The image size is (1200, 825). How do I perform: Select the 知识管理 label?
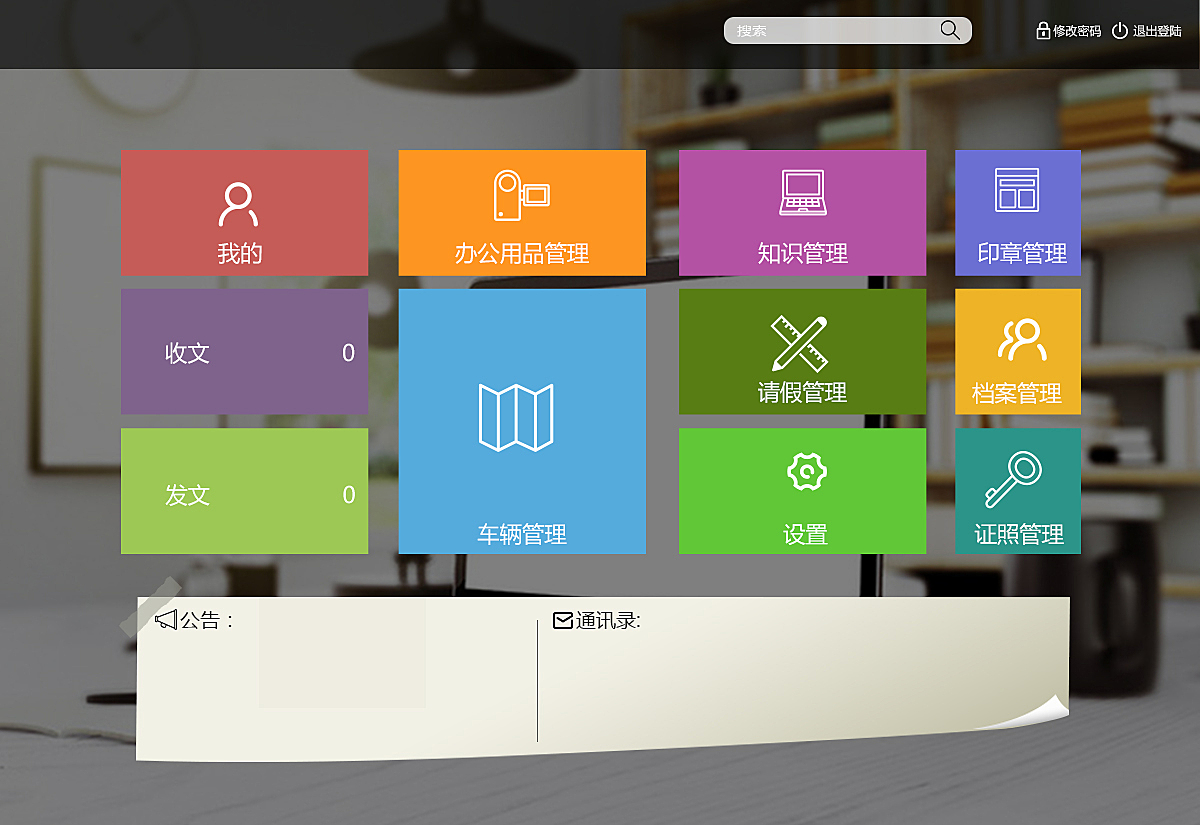point(803,254)
